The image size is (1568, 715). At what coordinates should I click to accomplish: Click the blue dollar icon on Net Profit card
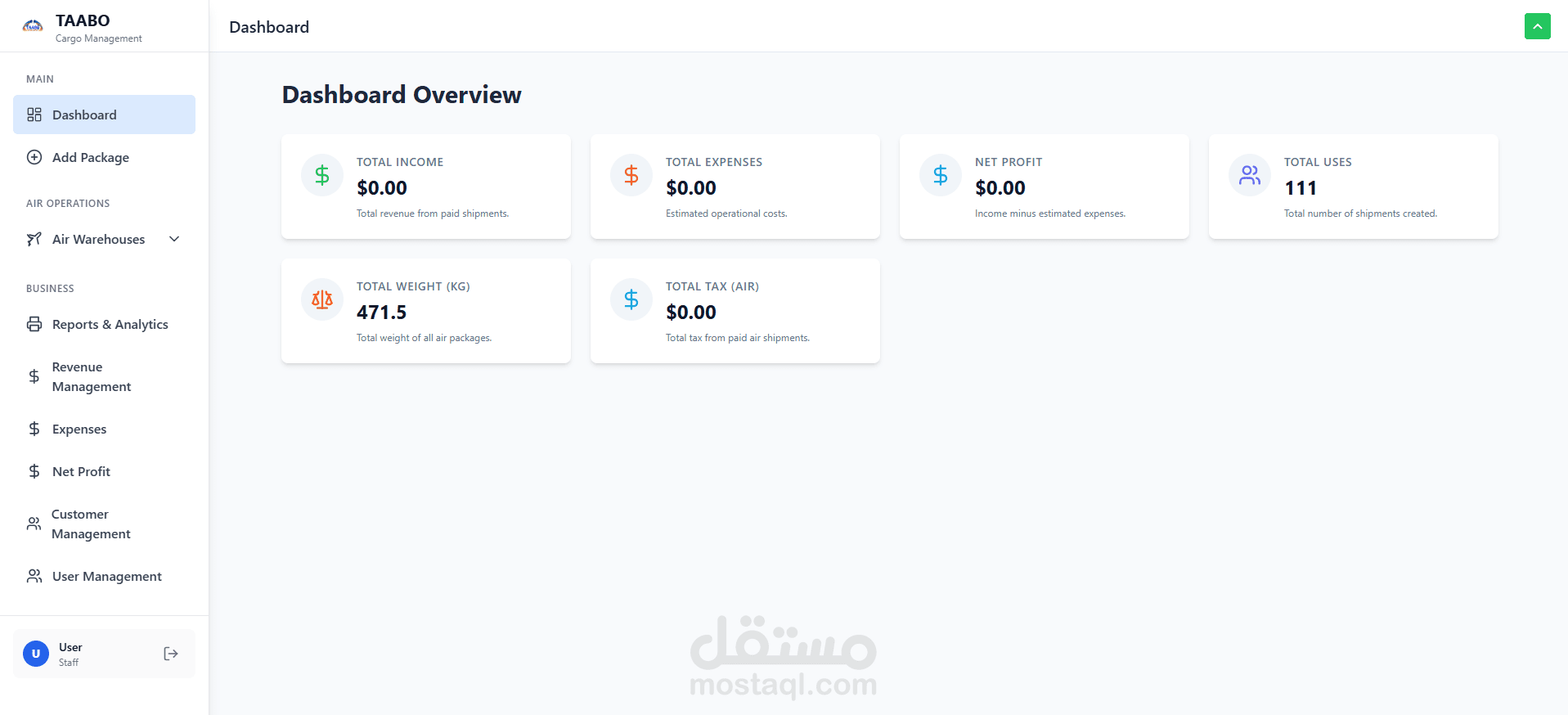pos(941,175)
